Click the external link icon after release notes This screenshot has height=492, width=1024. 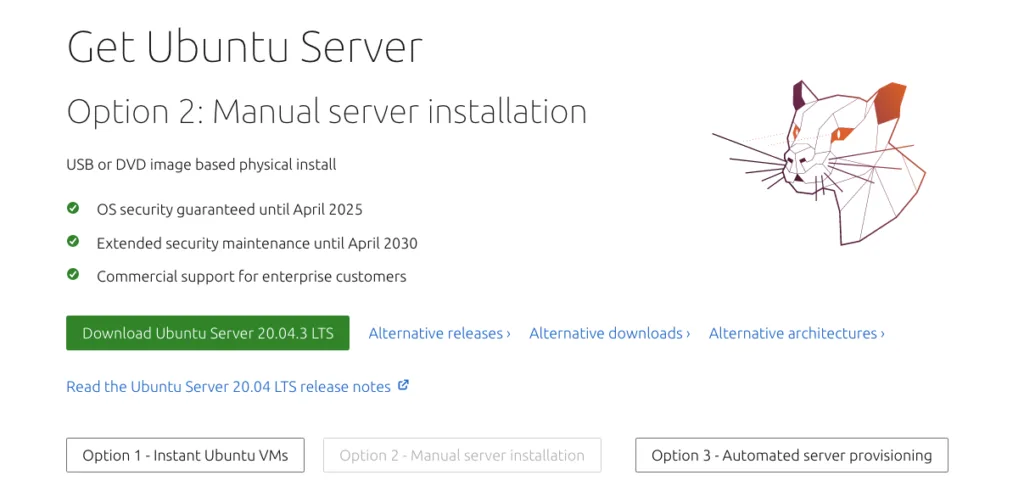404,385
